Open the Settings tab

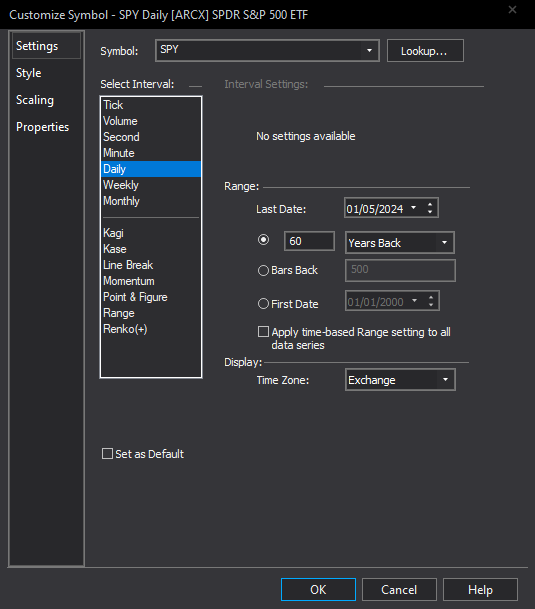click(46, 46)
